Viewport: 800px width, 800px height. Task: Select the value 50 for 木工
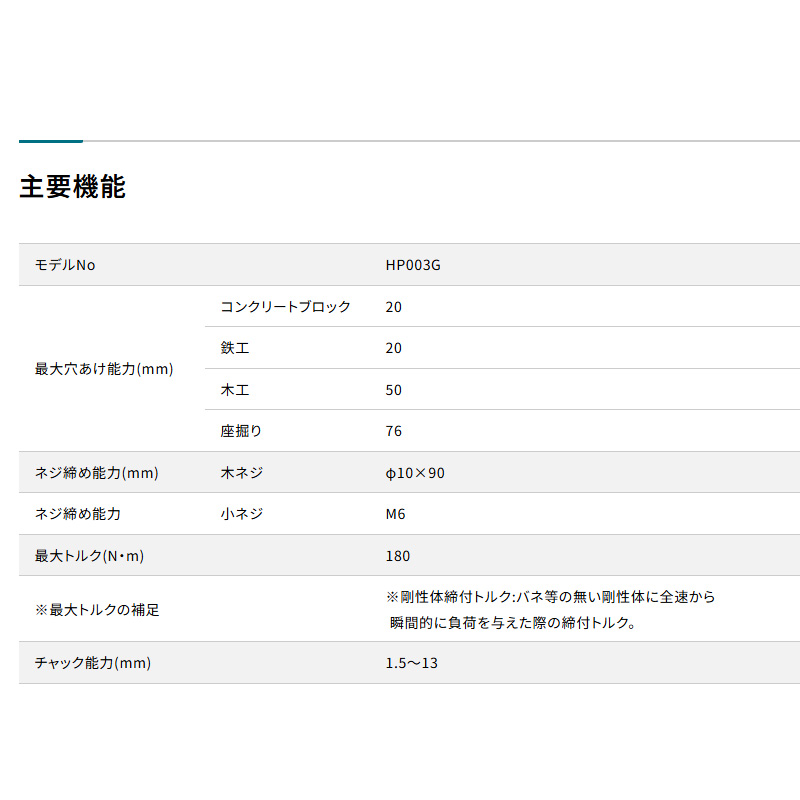coord(393,390)
